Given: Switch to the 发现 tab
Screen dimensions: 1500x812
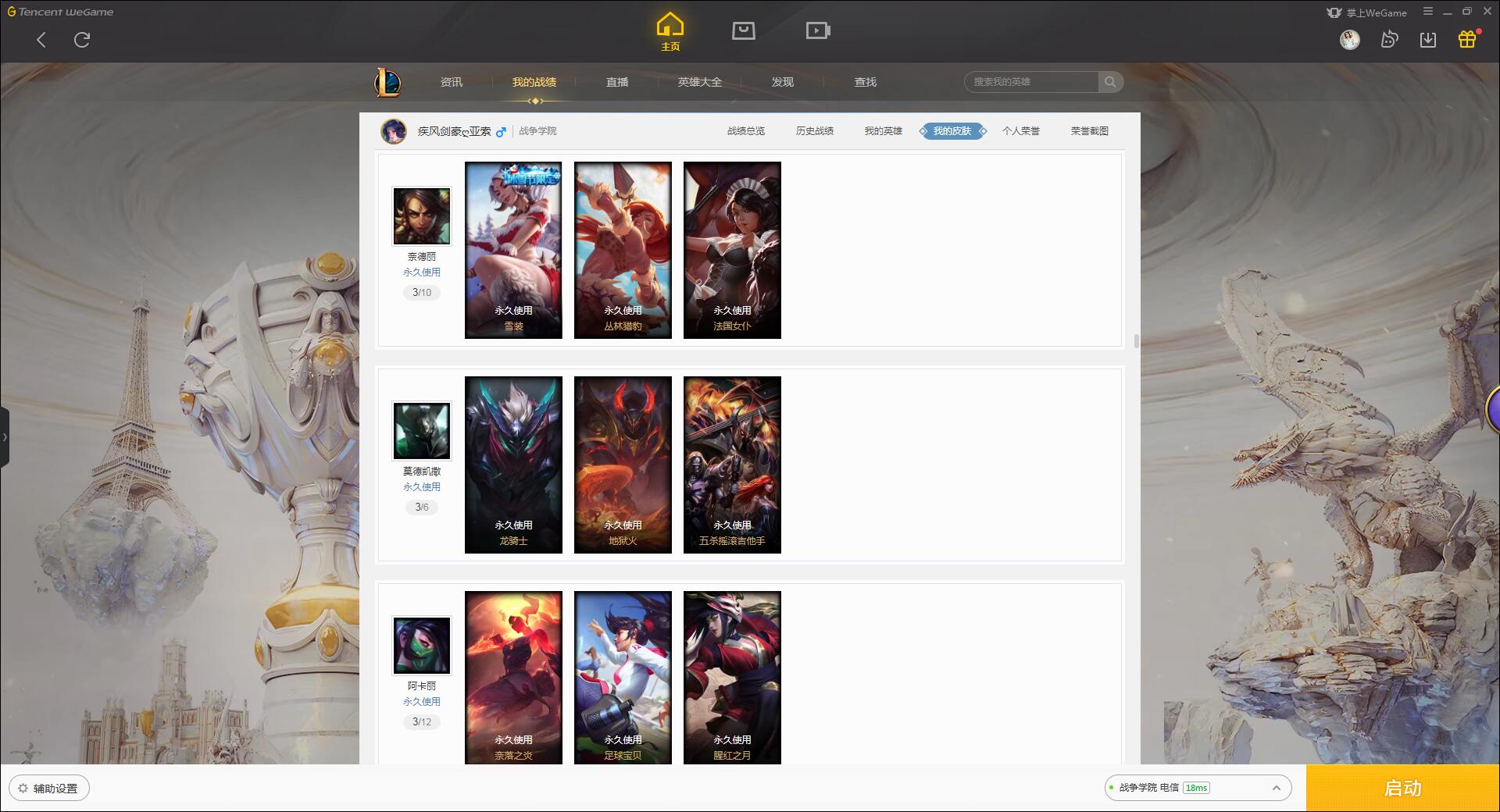Looking at the screenshot, I should (x=783, y=82).
